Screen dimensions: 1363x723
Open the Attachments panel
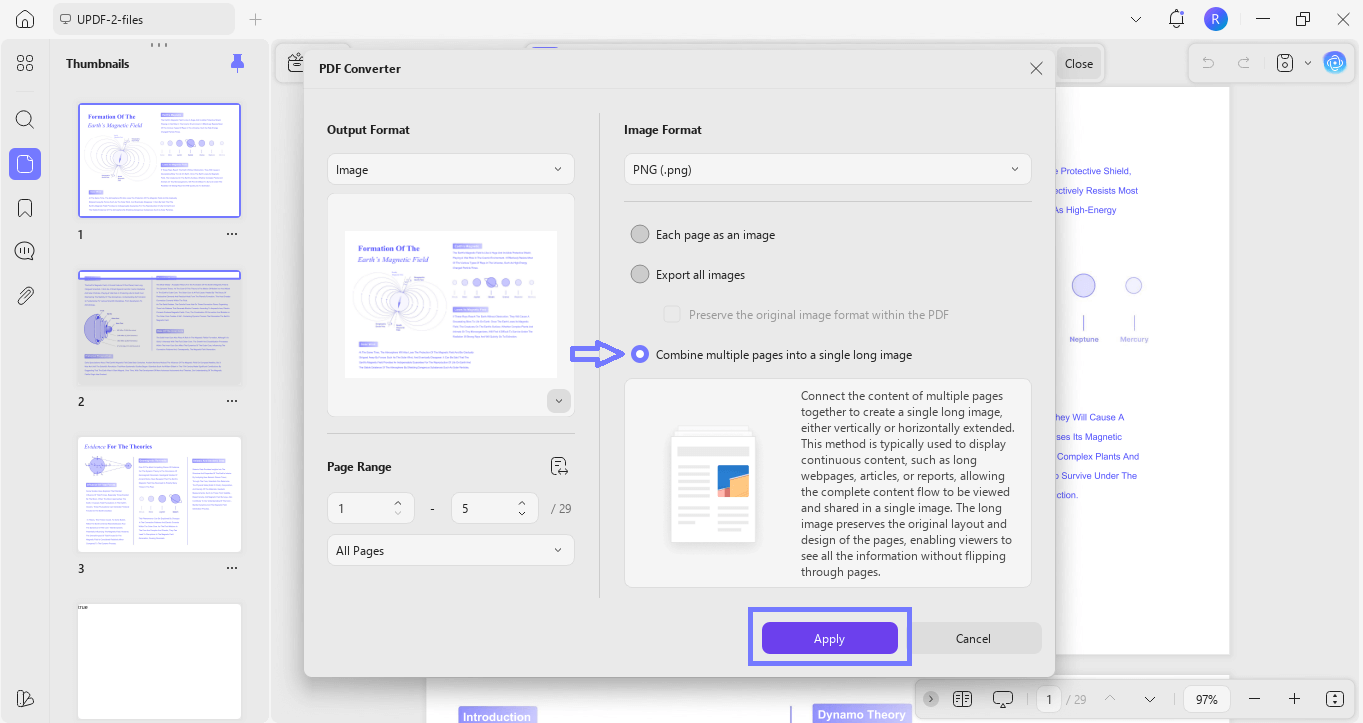point(25,294)
